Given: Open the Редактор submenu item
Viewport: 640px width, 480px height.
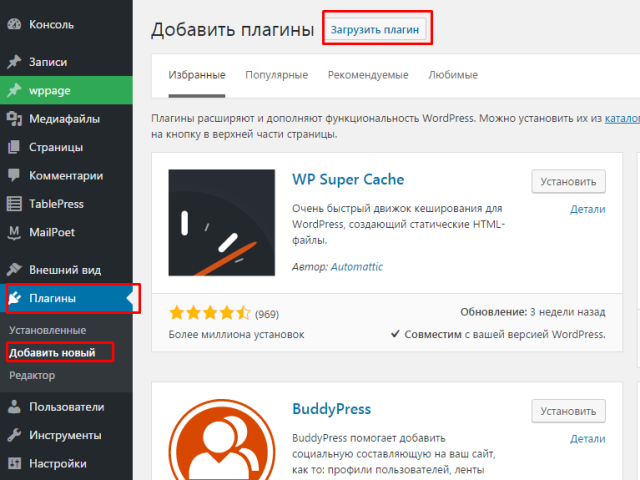Looking at the screenshot, I should tap(32, 375).
